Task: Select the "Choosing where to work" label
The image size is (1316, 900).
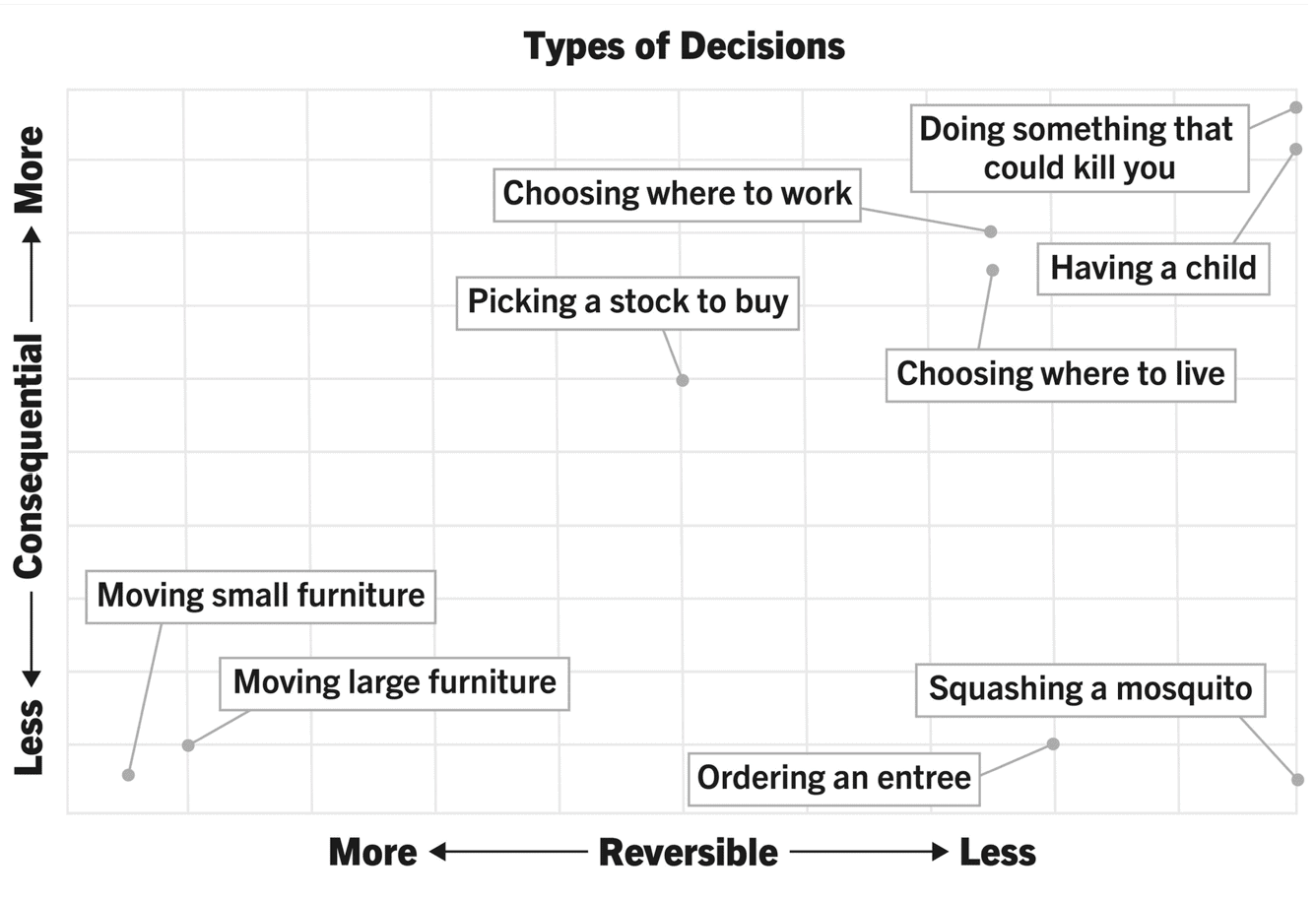Action: pyautogui.click(x=677, y=194)
